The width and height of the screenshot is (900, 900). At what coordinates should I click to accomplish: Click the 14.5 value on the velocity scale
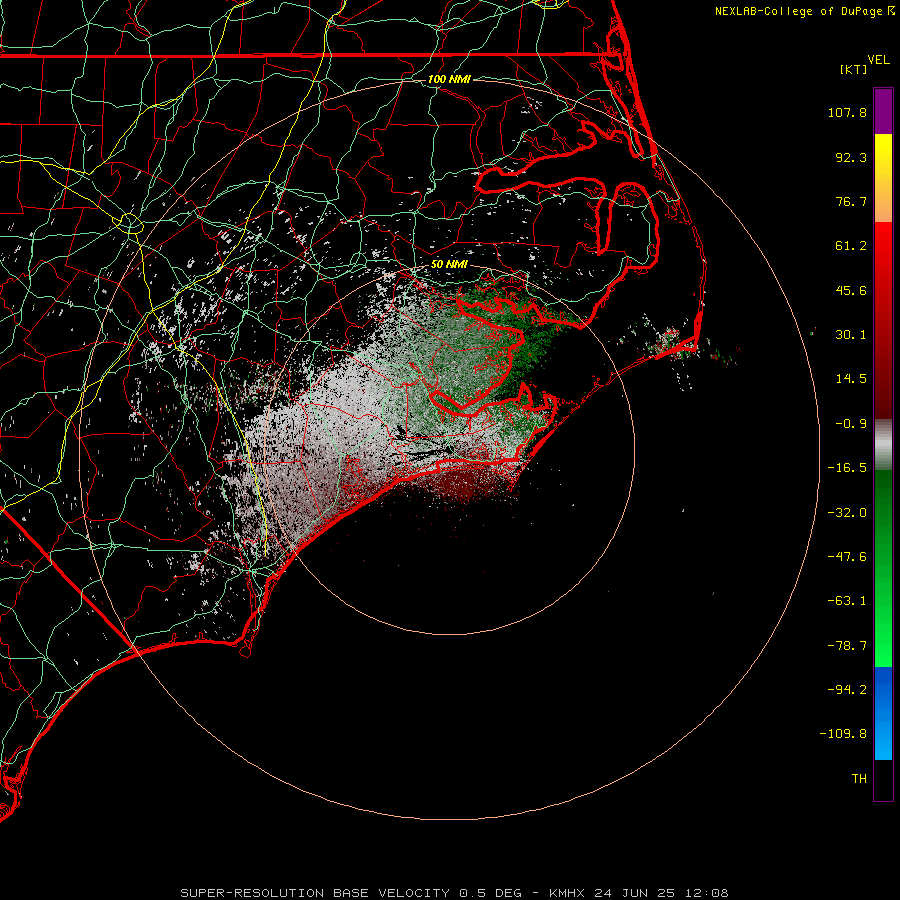pyautogui.click(x=851, y=379)
